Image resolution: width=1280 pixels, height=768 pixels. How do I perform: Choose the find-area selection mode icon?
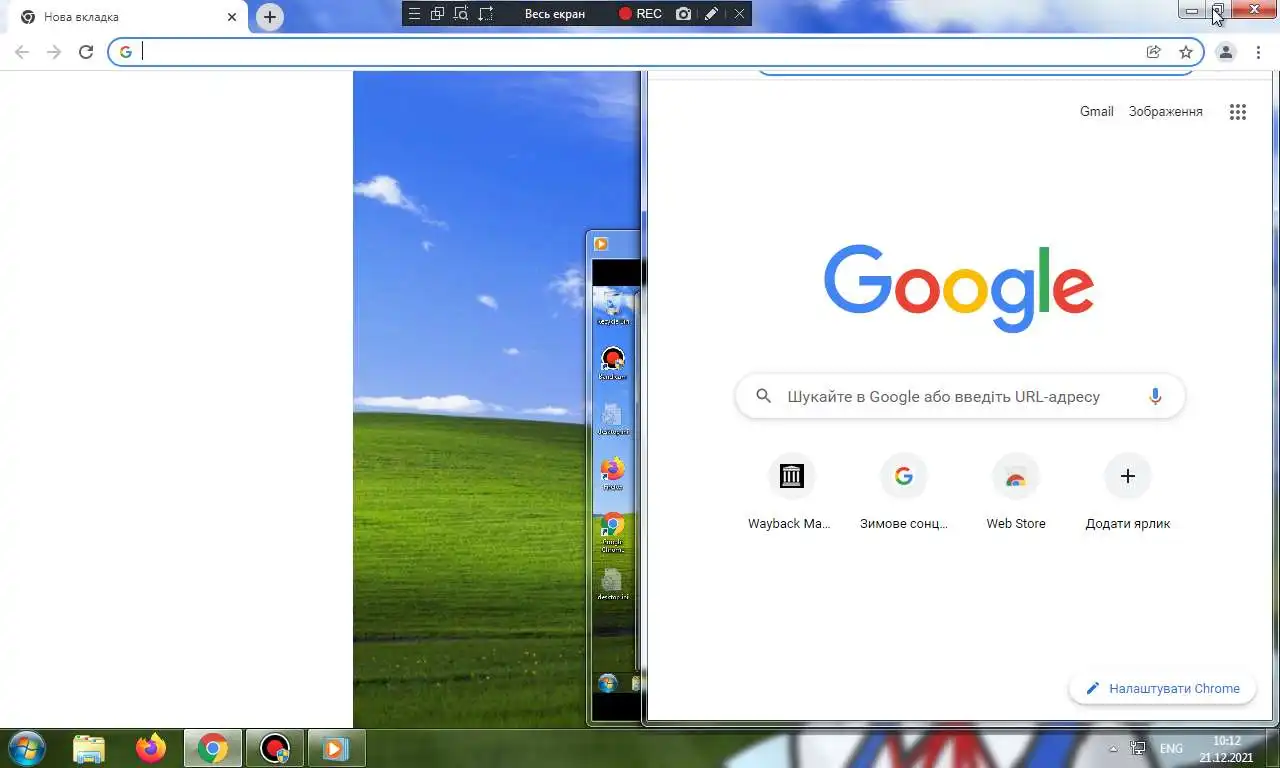[x=461, y=14]
